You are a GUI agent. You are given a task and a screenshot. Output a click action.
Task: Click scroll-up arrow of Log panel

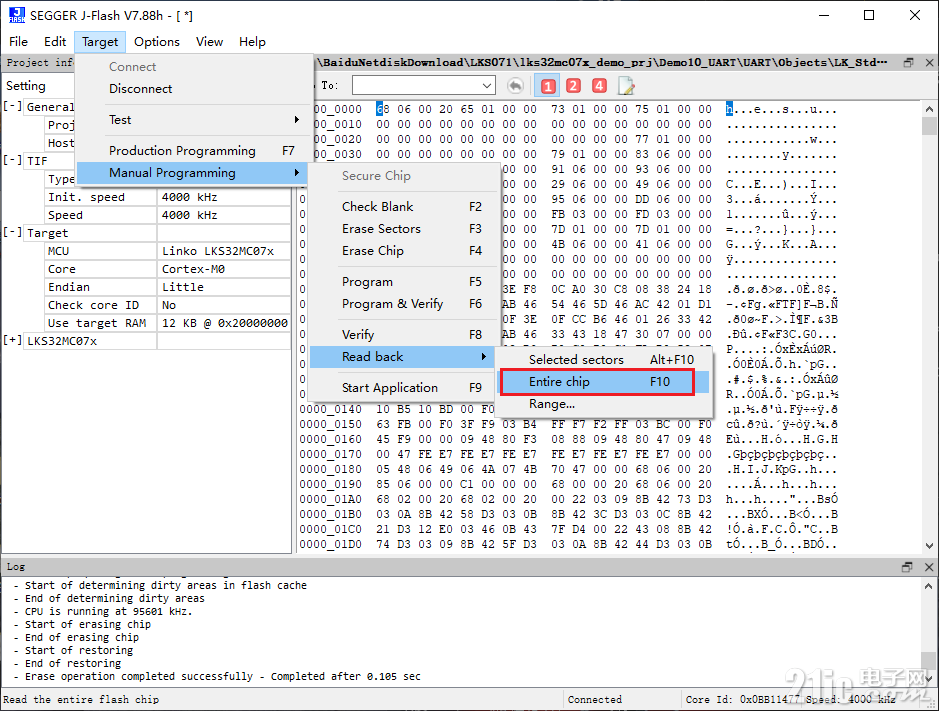[x=929, y=586]
